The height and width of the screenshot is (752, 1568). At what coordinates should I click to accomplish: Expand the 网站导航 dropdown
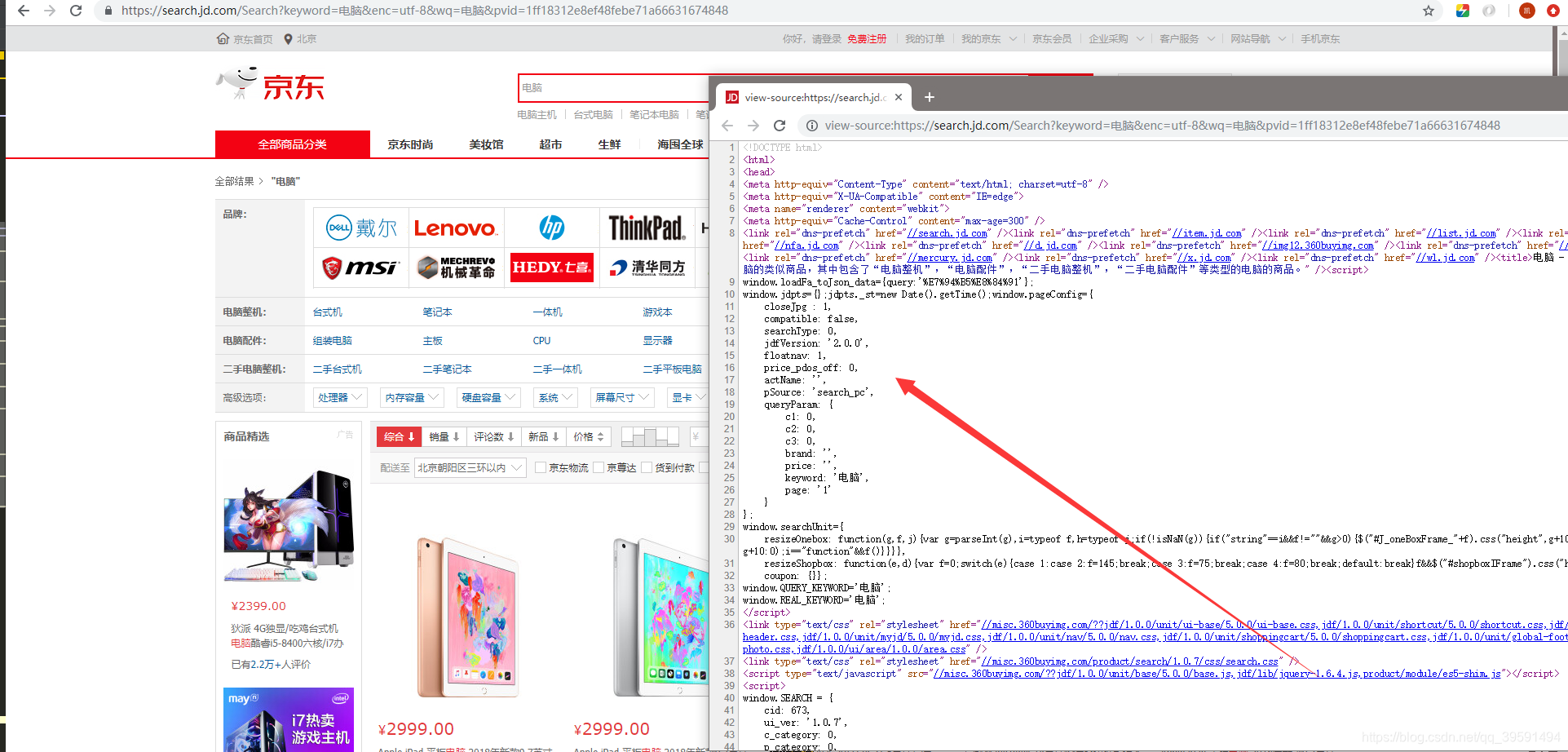(x=1257, y=39)
